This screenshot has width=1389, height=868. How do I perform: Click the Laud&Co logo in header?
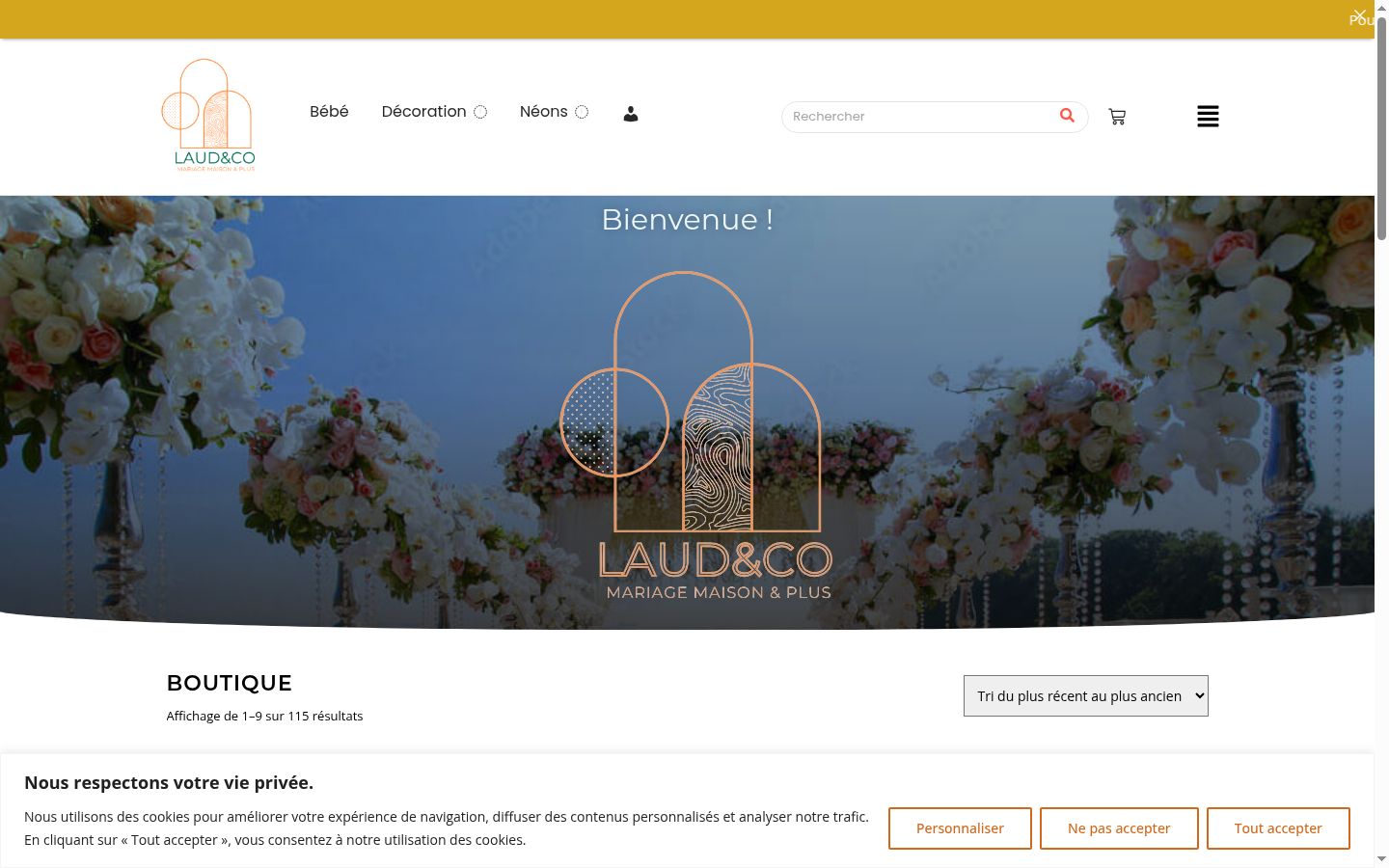pyautogui.click(x=208, y=115)
